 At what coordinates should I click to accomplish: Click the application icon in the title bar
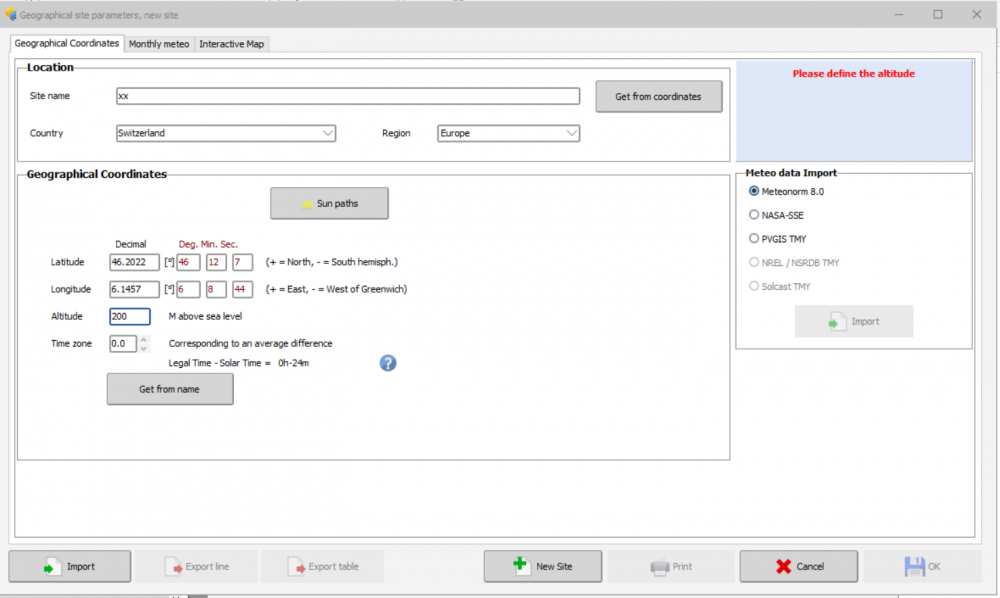point(9,14)
